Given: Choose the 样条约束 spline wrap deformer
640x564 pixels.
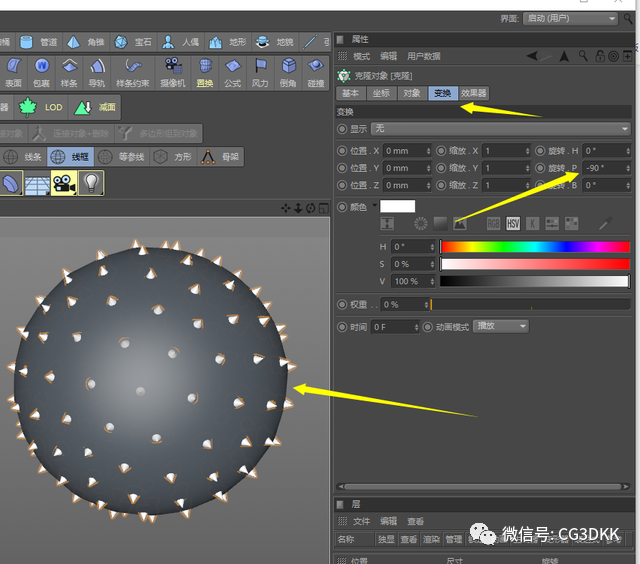Looking at the screenshot, I should [x=133, y=73].
